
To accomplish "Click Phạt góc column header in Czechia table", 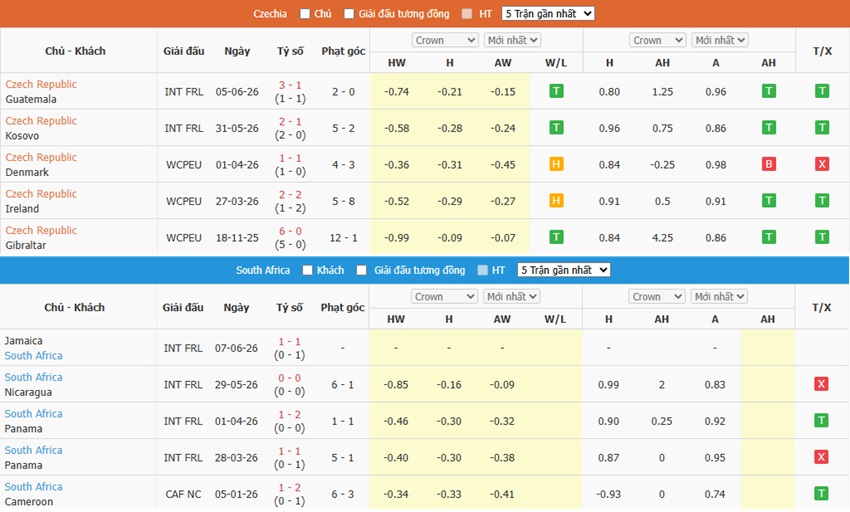I will pos(343,51).
